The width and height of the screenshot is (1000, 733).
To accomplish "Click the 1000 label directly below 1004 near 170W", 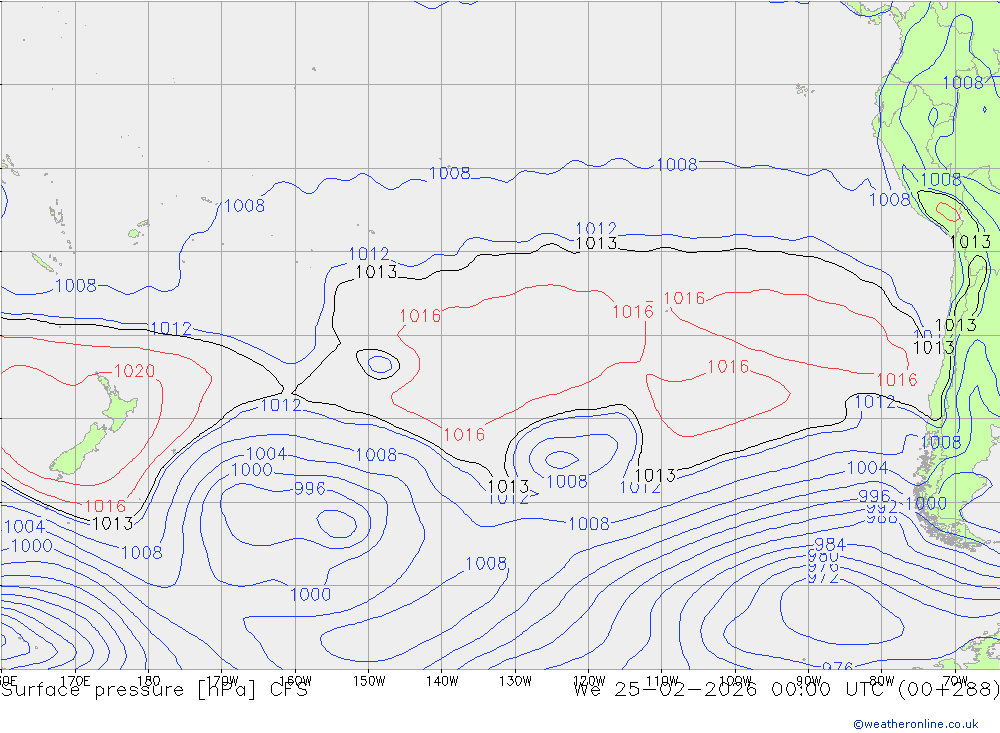I will click(252, 470).
